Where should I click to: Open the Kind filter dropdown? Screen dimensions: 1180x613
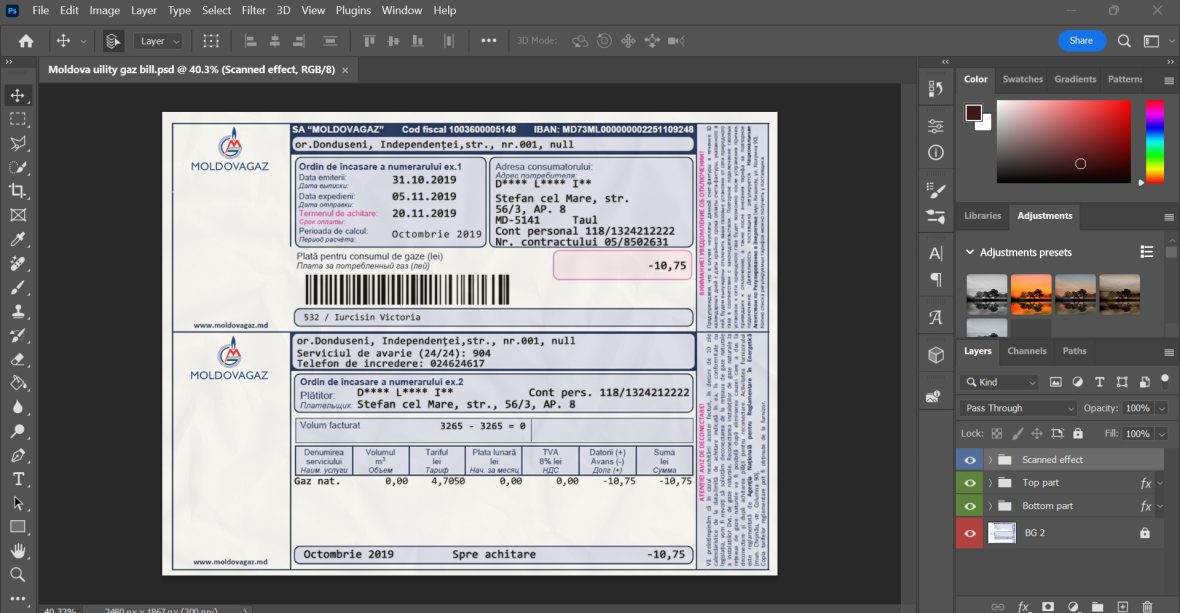tap(999, 382)
